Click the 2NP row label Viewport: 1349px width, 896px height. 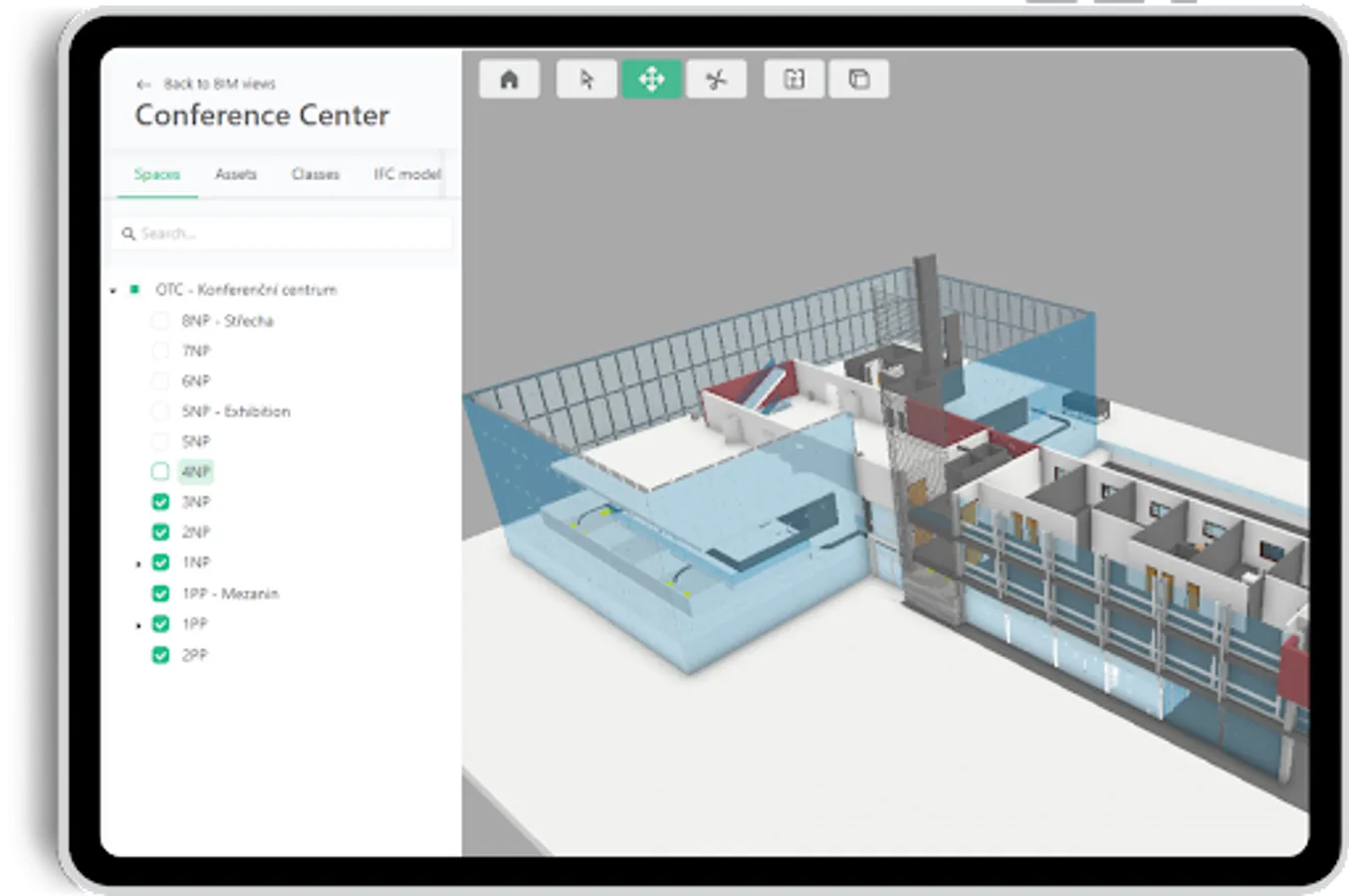coord(196,532)
